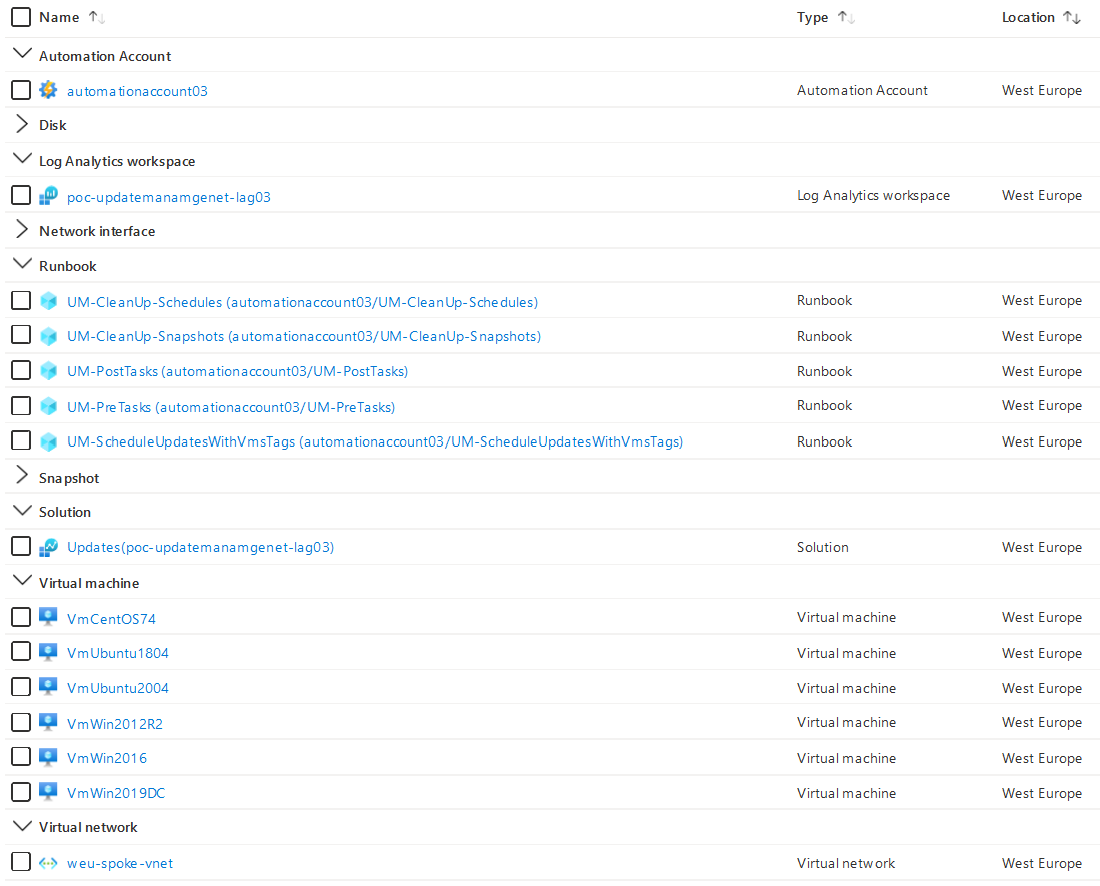Click the Updates solution icon
Image resolution: width=1100 pixels, height=886 pixels.
(48, 547)
